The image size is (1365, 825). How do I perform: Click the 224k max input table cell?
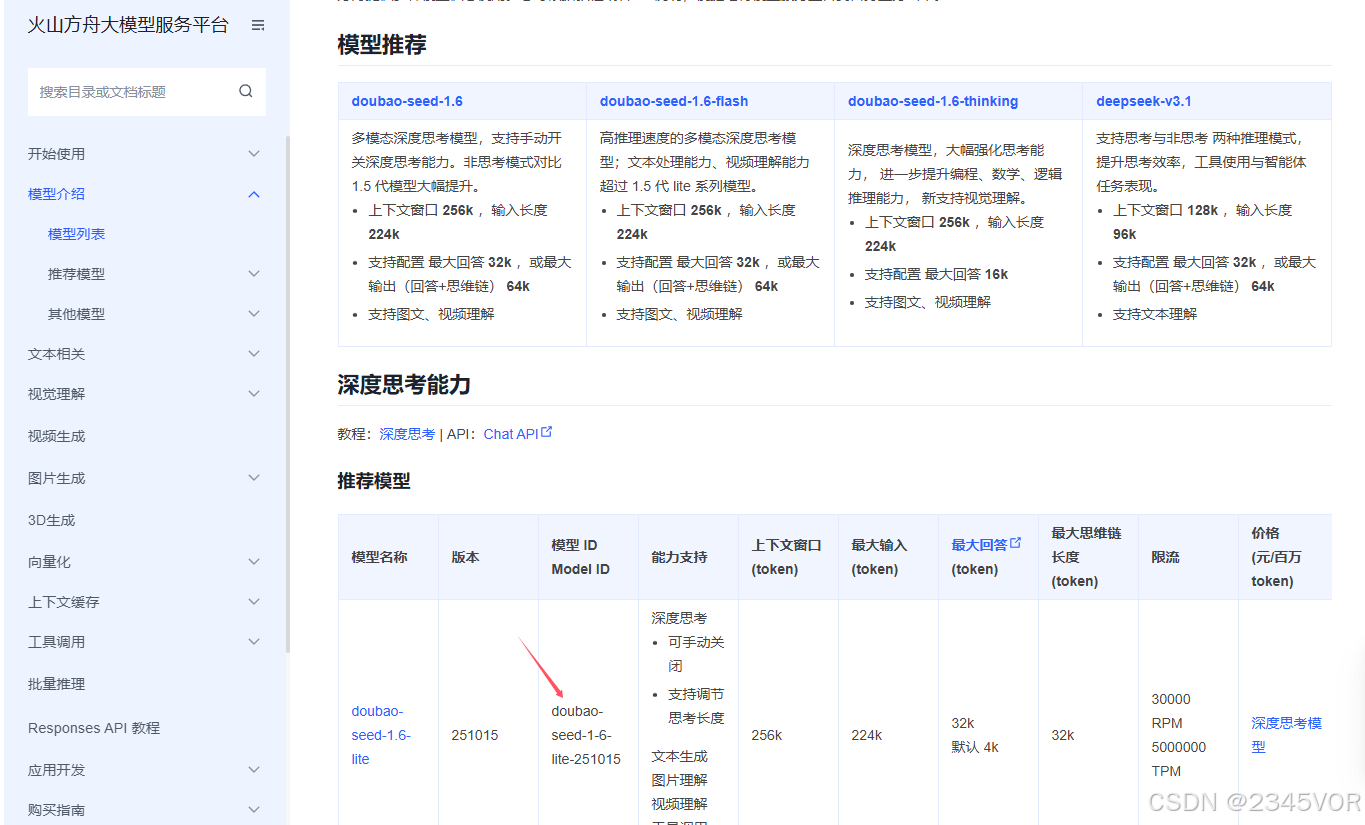(x=867, y=735)
